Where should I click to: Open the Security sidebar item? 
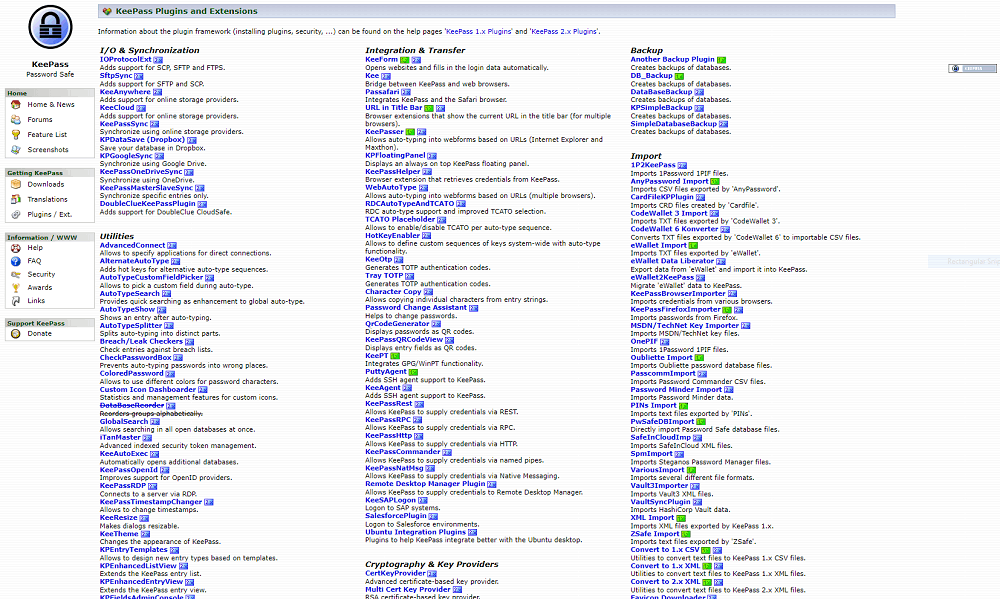(x=41, y=274)
